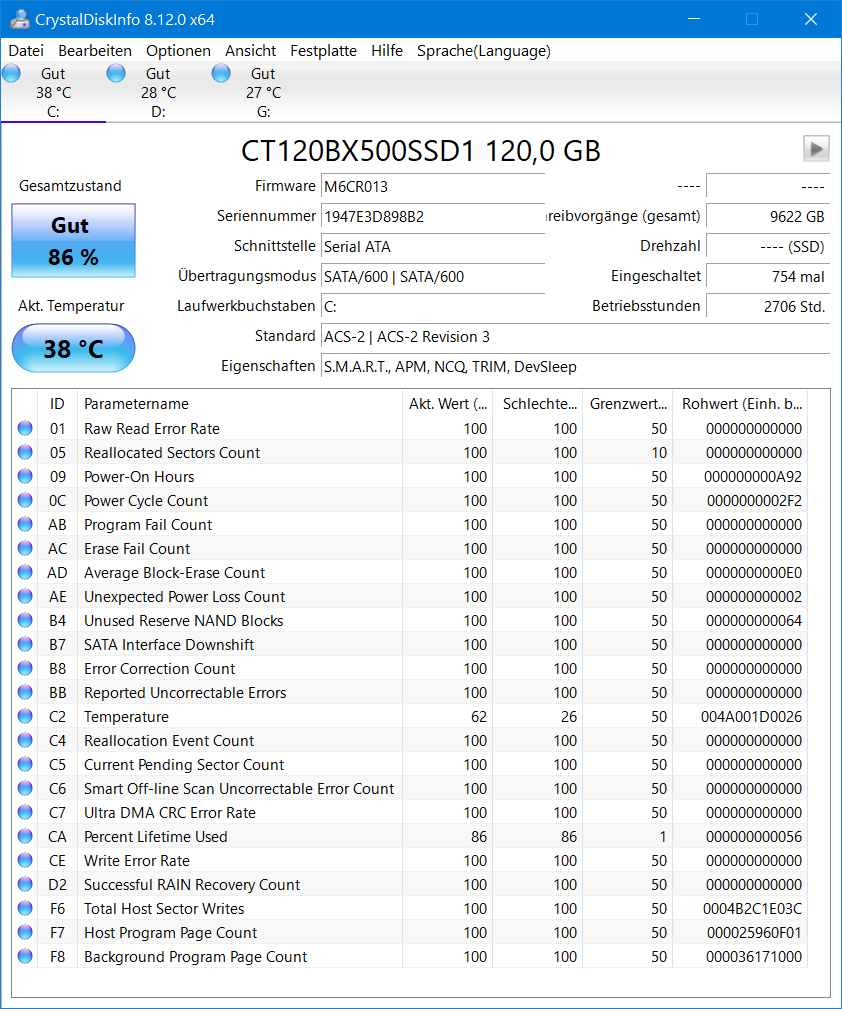Click the Gut 86% health status button

click(x=73, y=240)
